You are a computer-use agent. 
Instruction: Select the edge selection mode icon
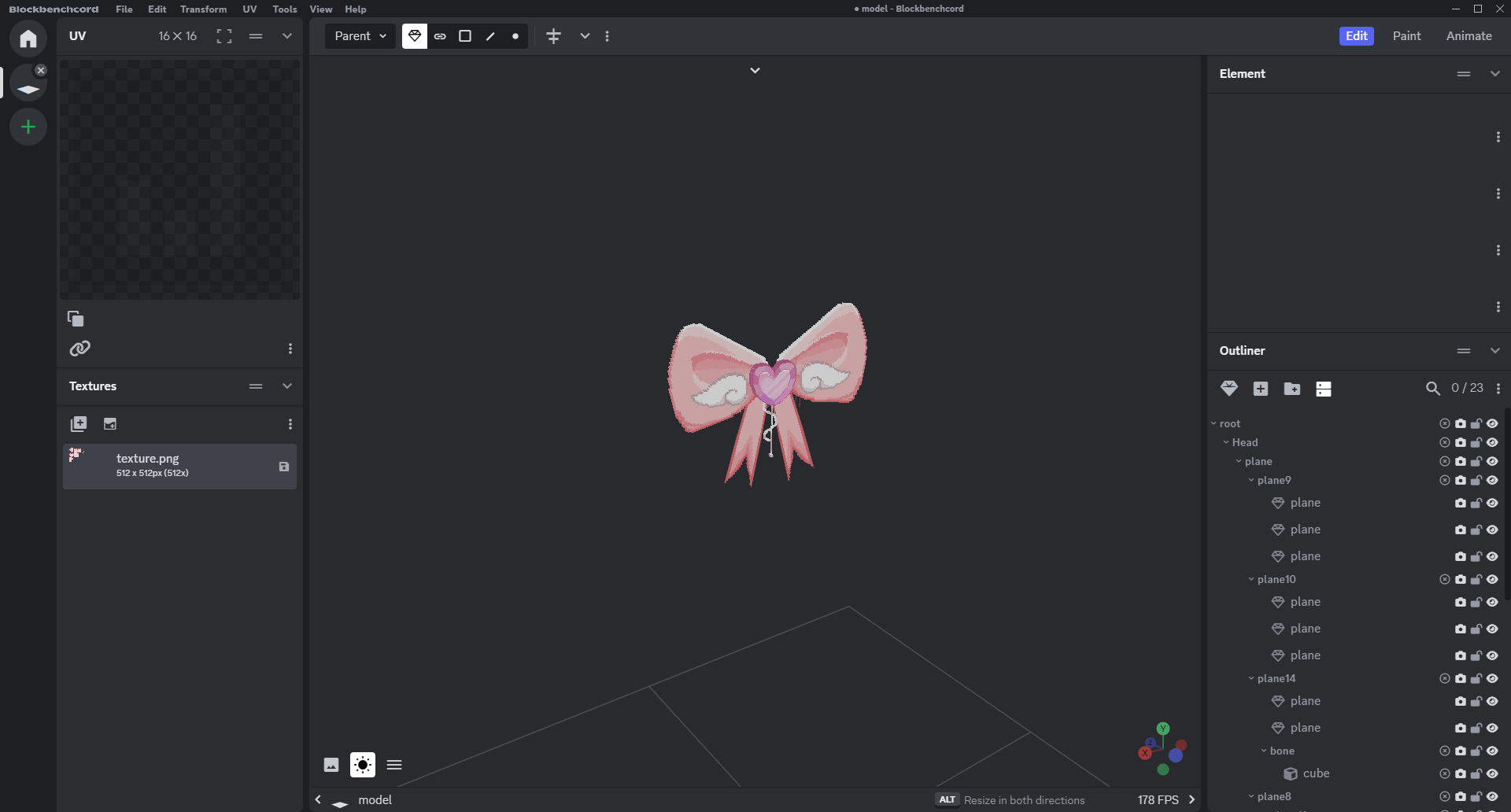(x=490, y=36)
